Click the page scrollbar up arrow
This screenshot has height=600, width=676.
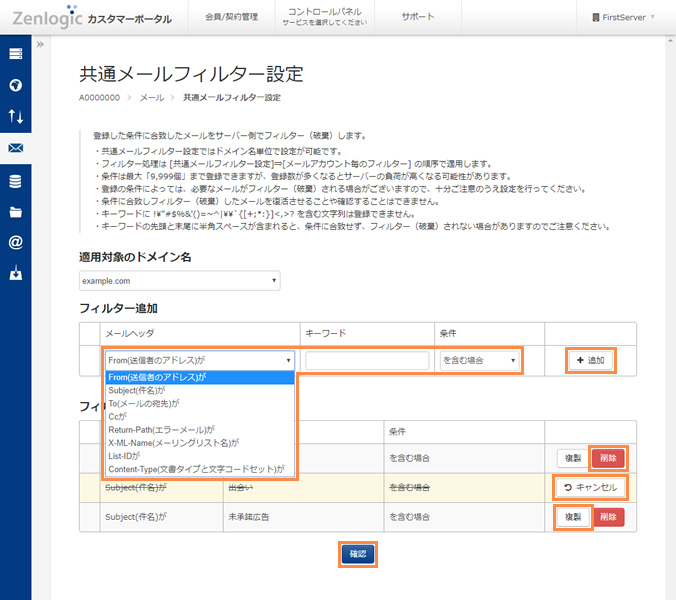point(670,41)
